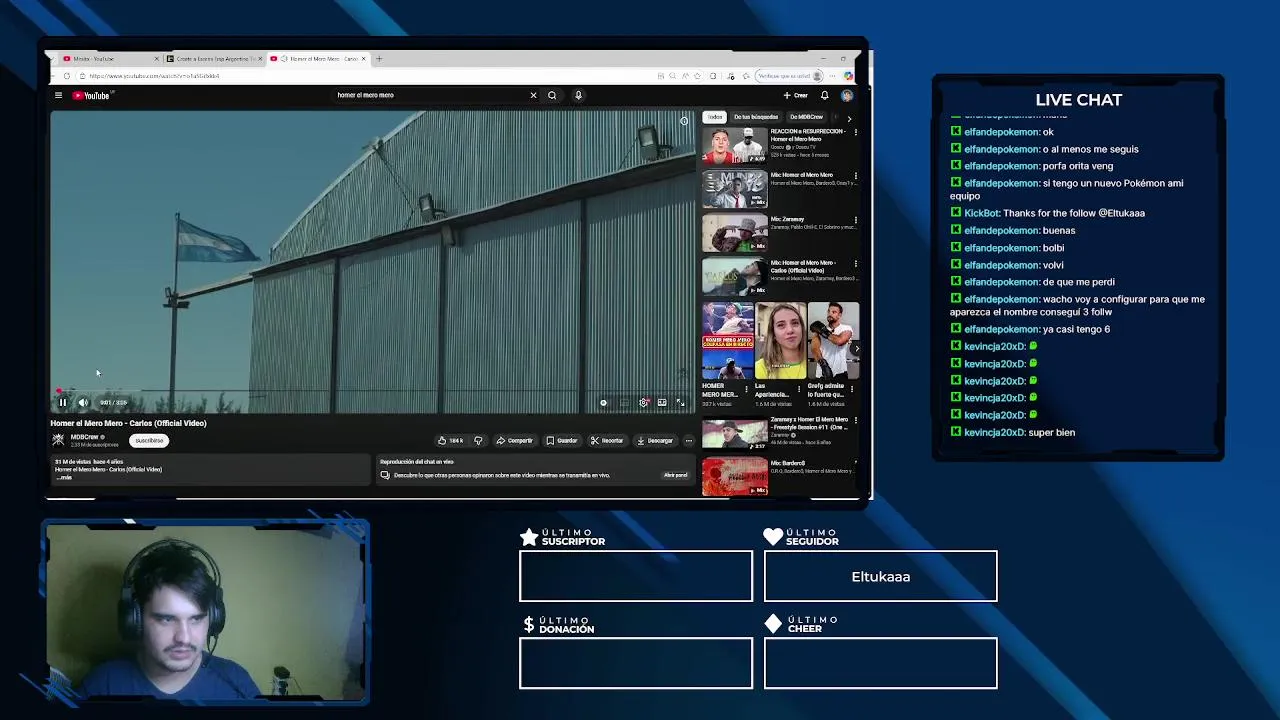Open the Copilot icon in browser toolbar
Screen dimensions: 1280x720
click(848, 76)
